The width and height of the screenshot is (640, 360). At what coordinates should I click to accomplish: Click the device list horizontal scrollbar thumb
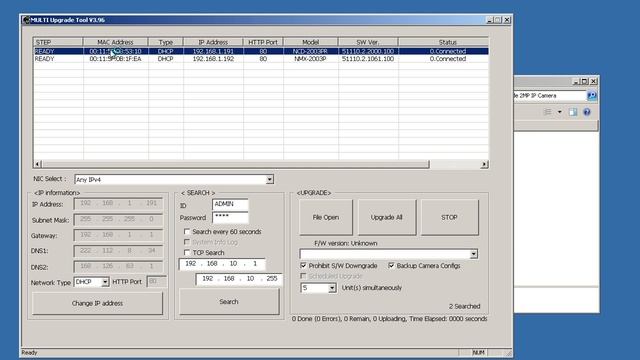point(236,164)
